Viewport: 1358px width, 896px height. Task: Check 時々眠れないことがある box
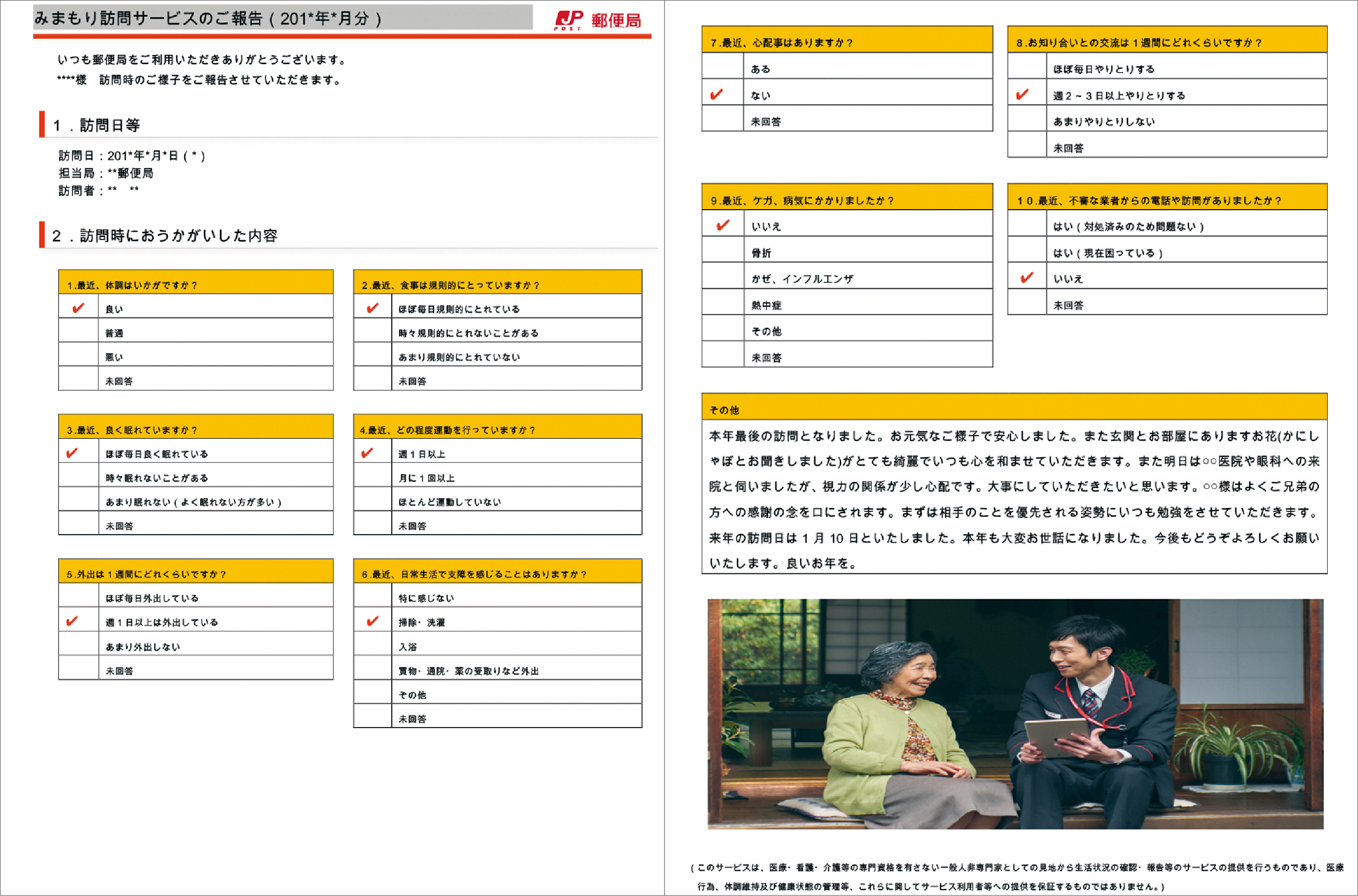point(79,475)
